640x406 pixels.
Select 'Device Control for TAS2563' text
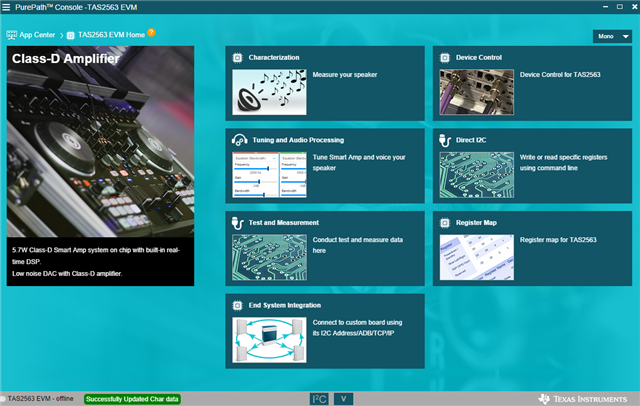(x=560, y=75)
